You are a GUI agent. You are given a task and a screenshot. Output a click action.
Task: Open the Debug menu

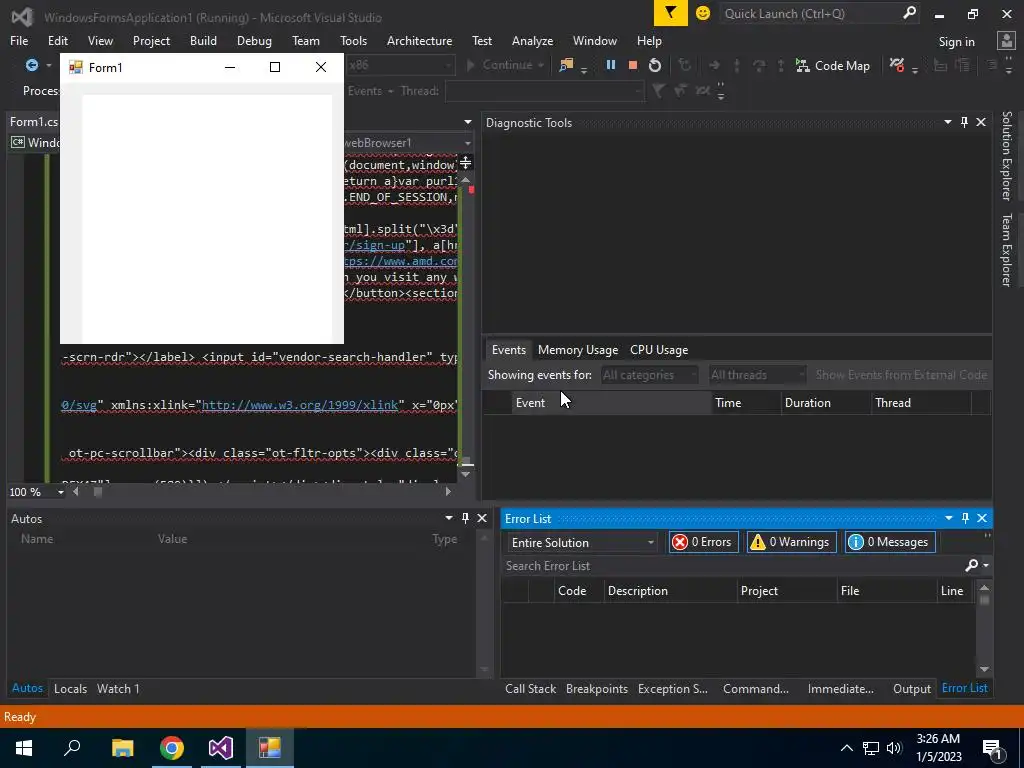pos(254,40)
